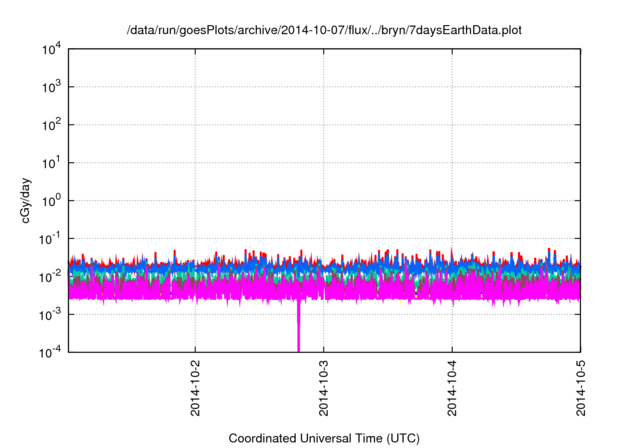Click the 10^3 y-axis tick label
Viewport: 640px width, 448px height.
(x=52, y=87)
